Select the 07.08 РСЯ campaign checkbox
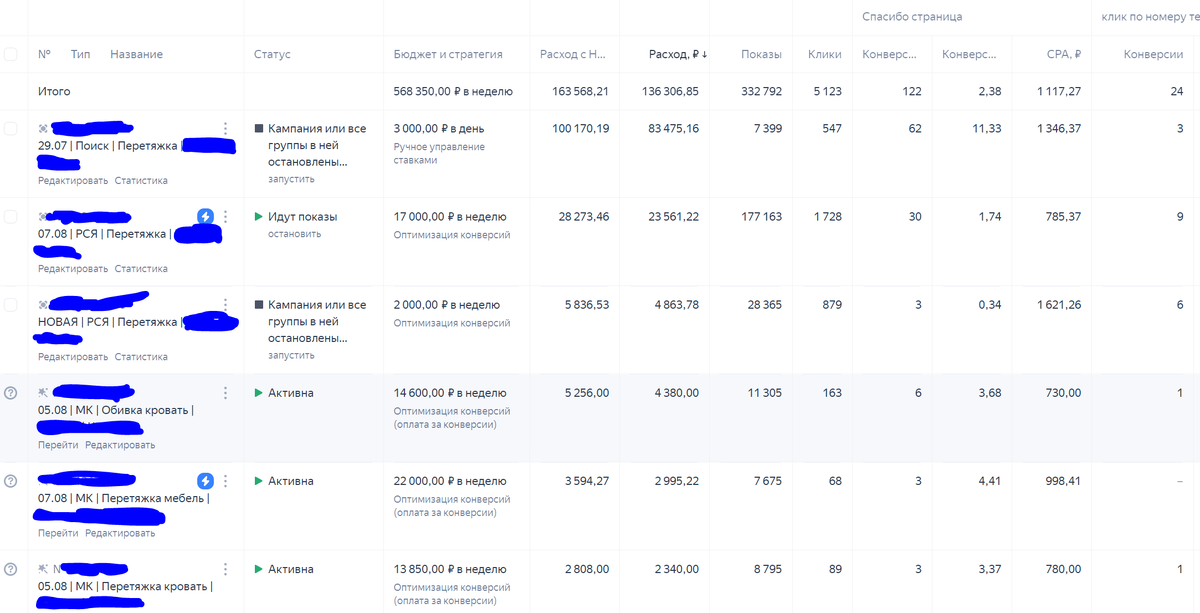Image resolution: width=1200 pixels, height=613 pixels. click(11, 217)
